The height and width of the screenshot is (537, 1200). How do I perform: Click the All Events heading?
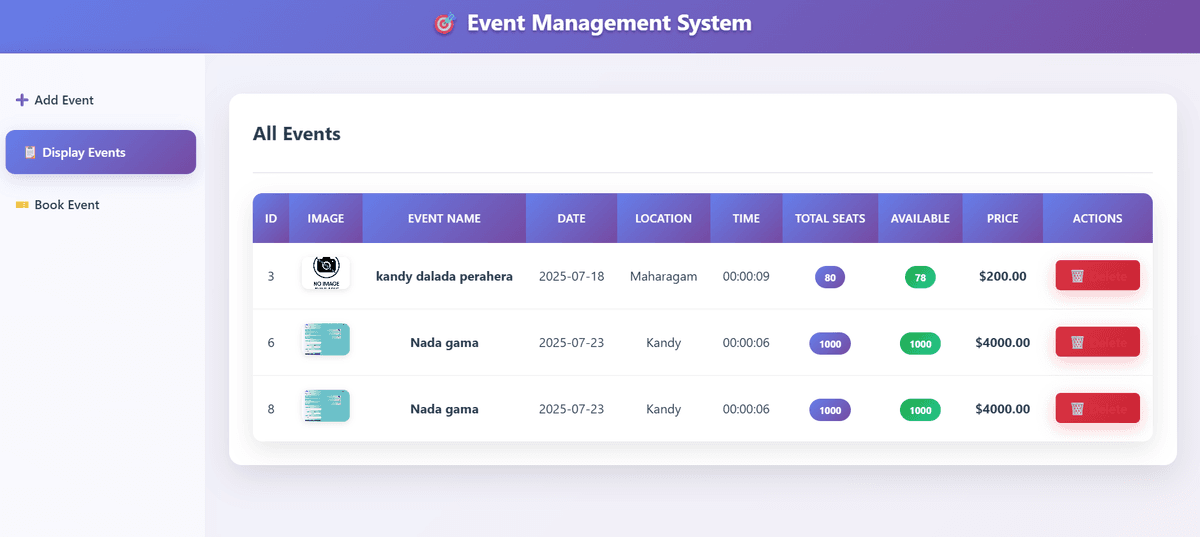click(x=297, y=133)
